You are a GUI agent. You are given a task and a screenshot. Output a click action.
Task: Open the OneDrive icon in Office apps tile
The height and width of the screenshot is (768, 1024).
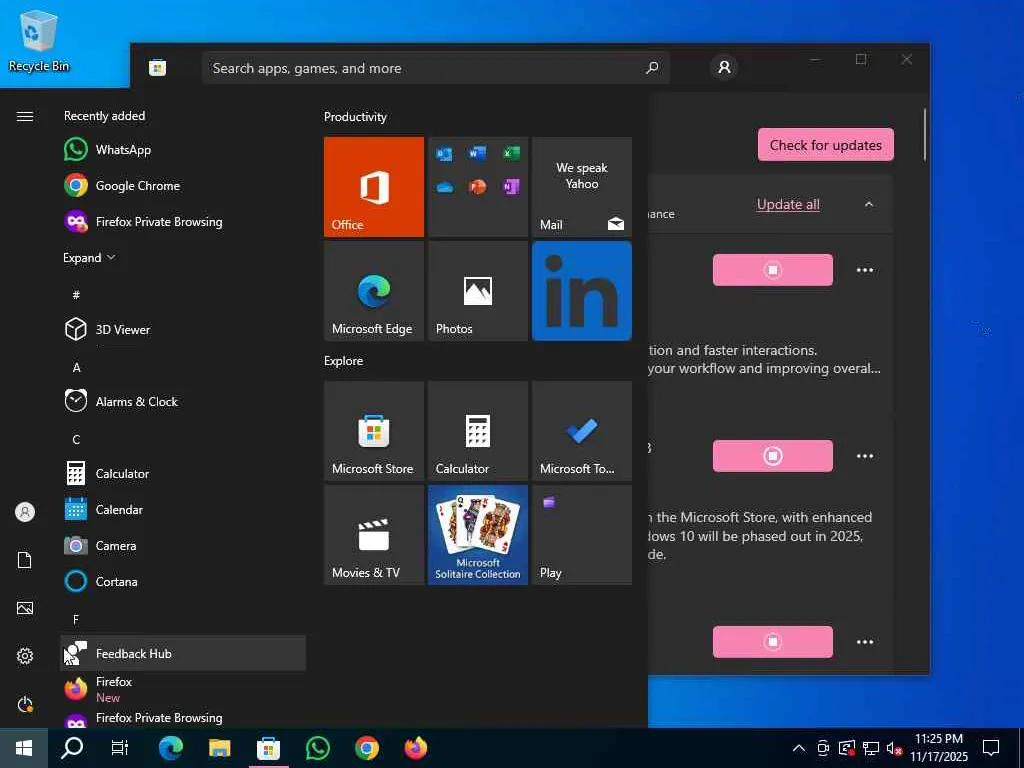pyautogui.click(x=445, y=187)
